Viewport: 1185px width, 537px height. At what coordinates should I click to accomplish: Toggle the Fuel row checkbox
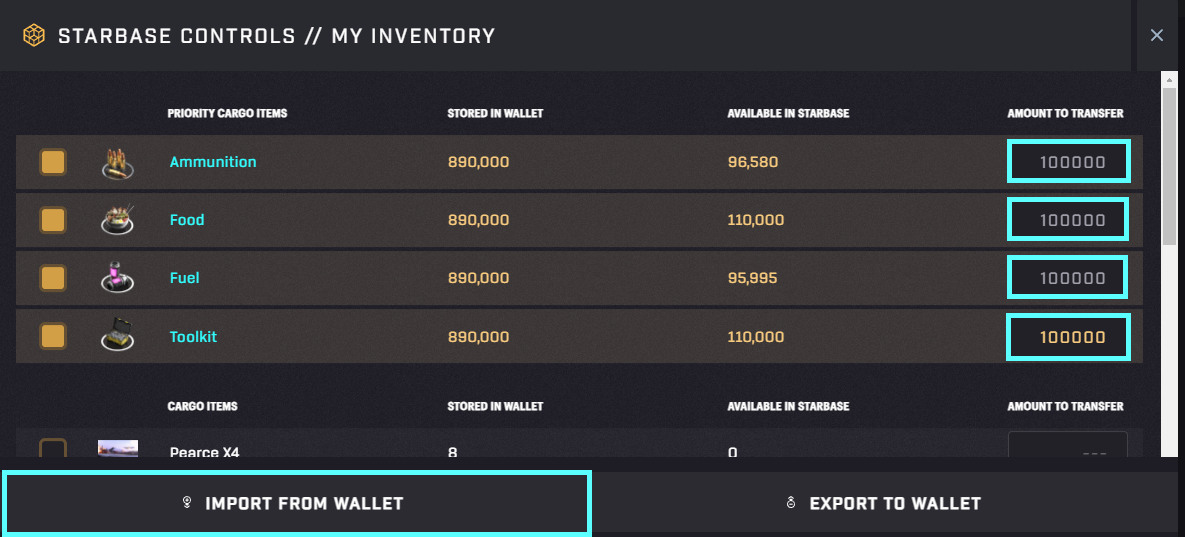click(x=53, y=278)
